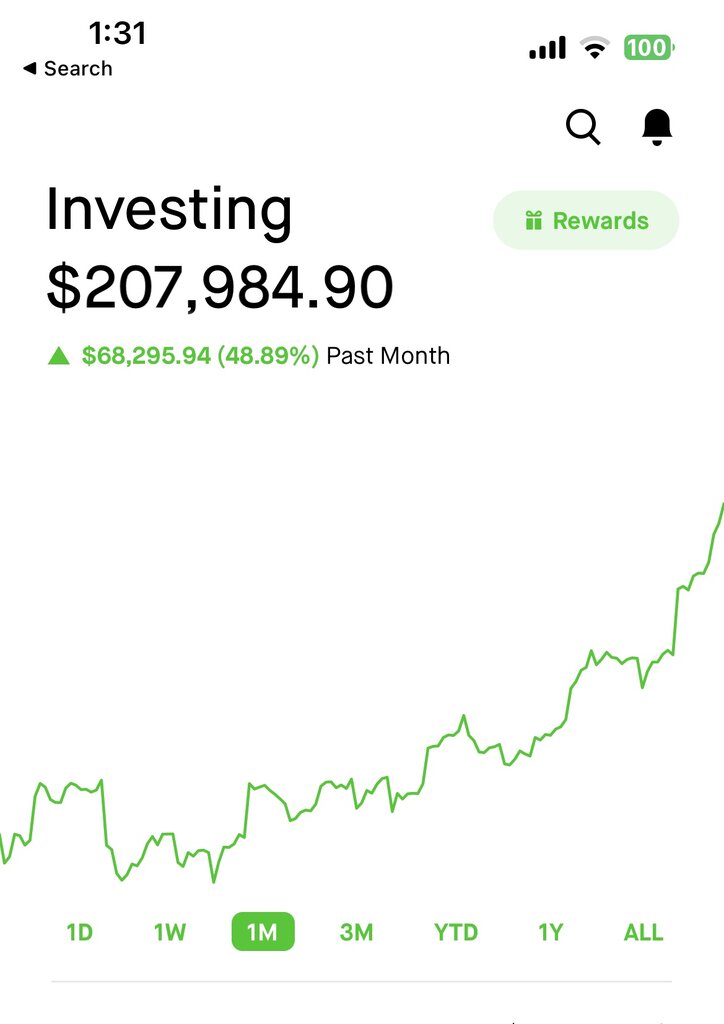Switch chart to 1Y range
This screenshot has width=724, height=1024.
pyautogui.click(x=550, y=932)
